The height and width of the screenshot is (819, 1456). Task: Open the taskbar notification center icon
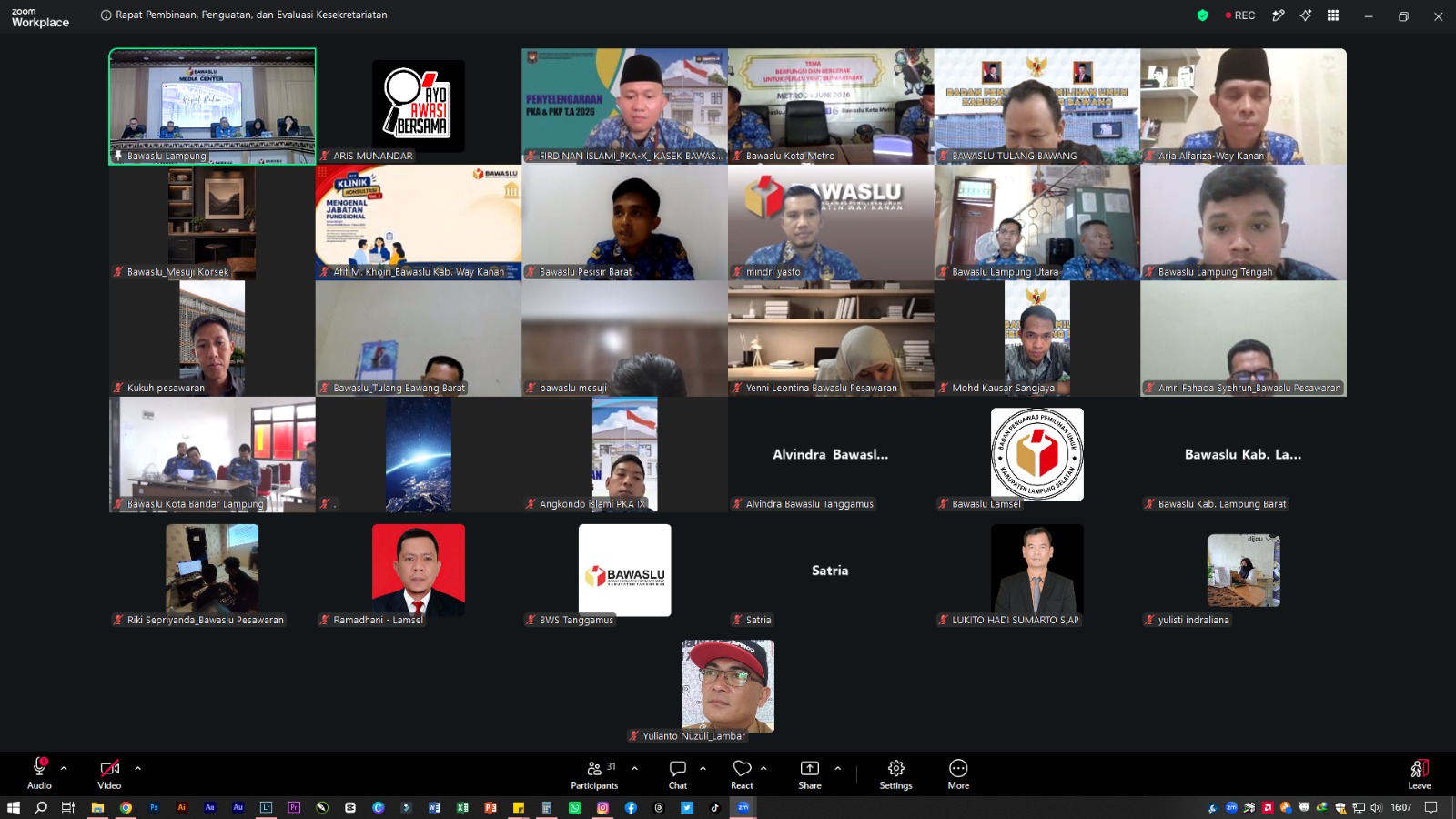tap(1431, 807)
